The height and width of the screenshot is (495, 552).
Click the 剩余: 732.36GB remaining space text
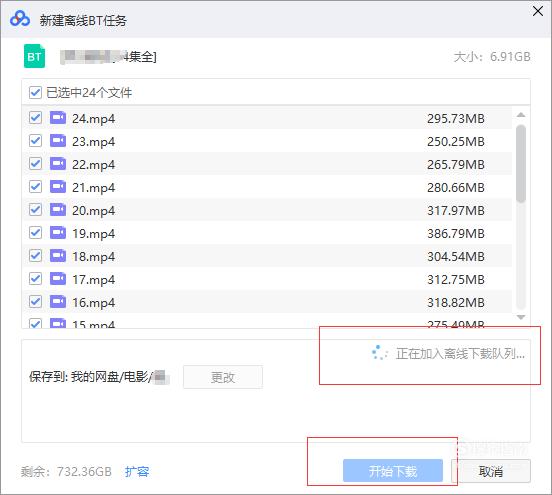[66, 471]
